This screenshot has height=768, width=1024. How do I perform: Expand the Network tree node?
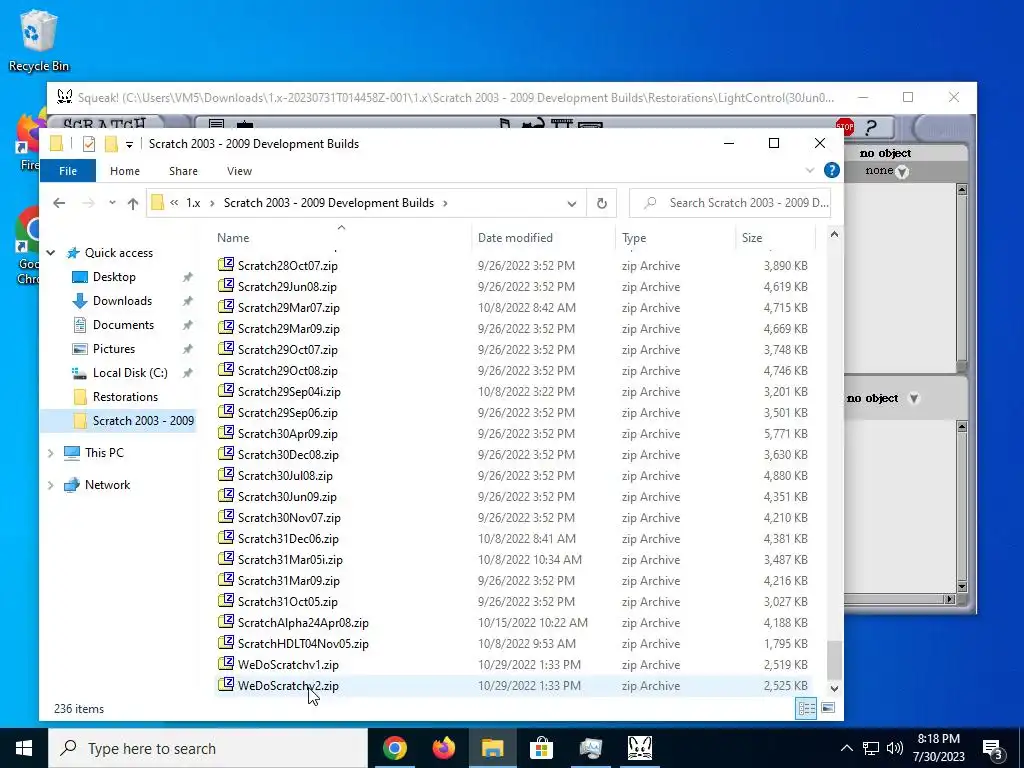pyautogui.click(x=51, y=485)
